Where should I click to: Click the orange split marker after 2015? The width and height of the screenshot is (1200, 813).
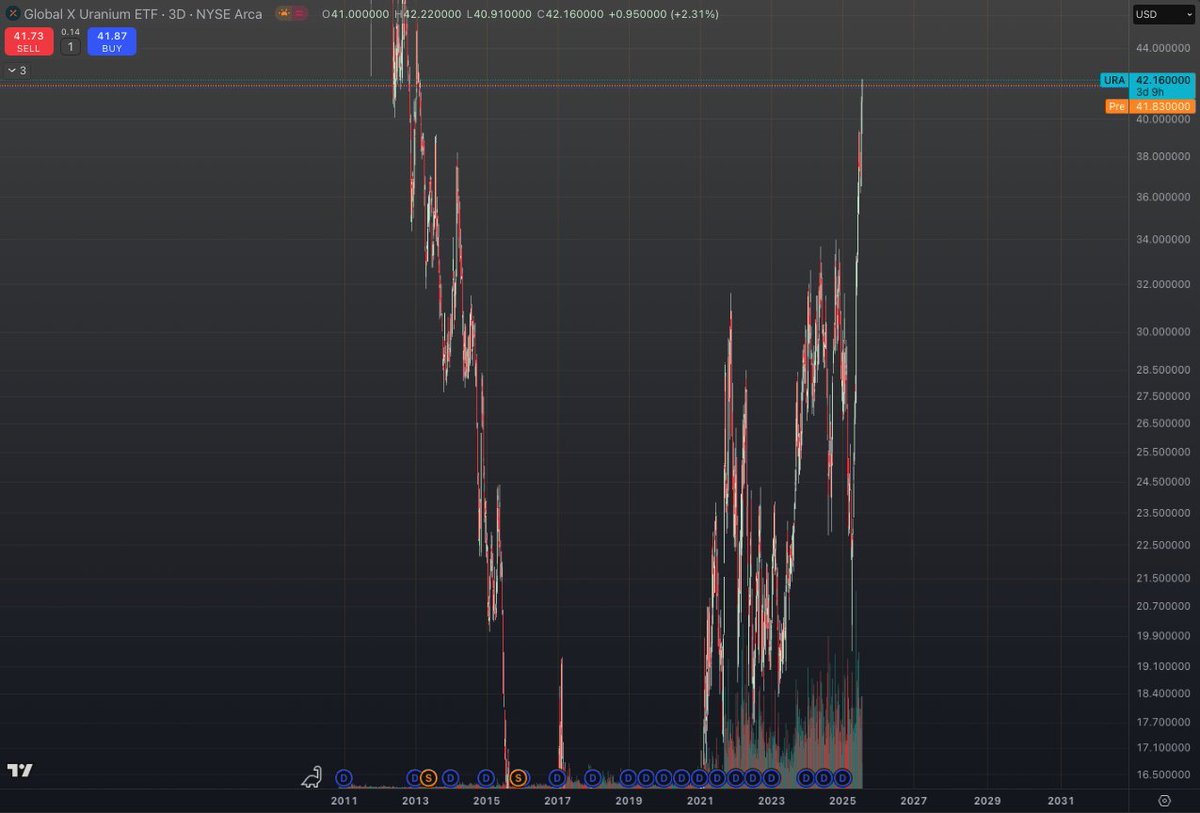(x=518, y=777)
